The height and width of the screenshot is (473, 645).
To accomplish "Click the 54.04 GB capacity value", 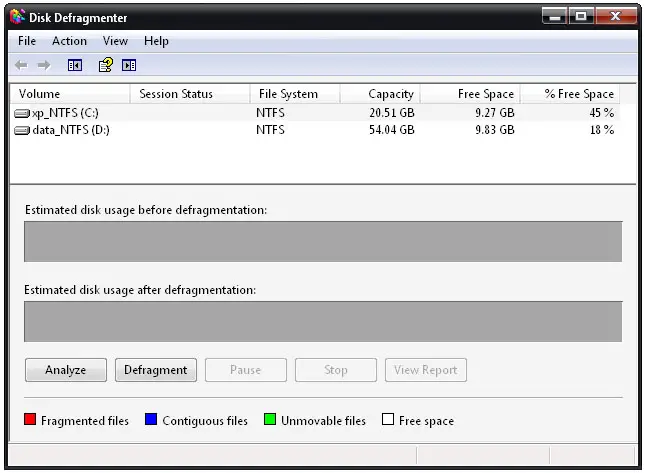I will 392,130.
